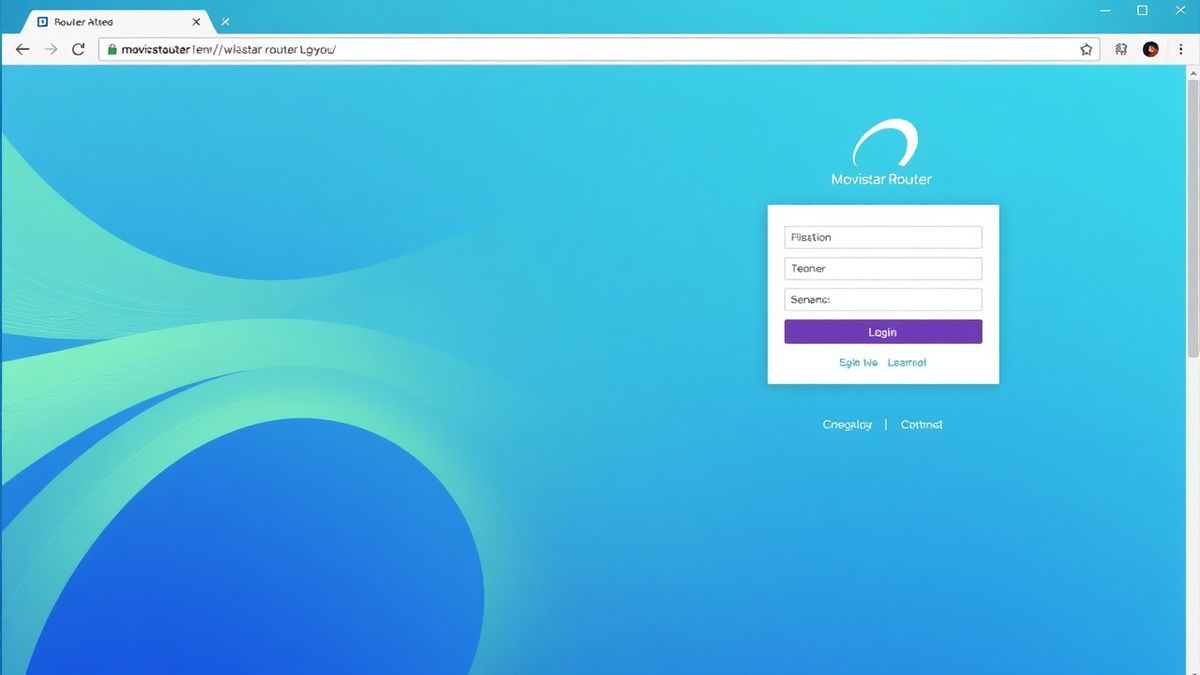This screenshot has height=675, width=1200.
Task: Click the Learnel link below Login
Action: click(907, 363)
